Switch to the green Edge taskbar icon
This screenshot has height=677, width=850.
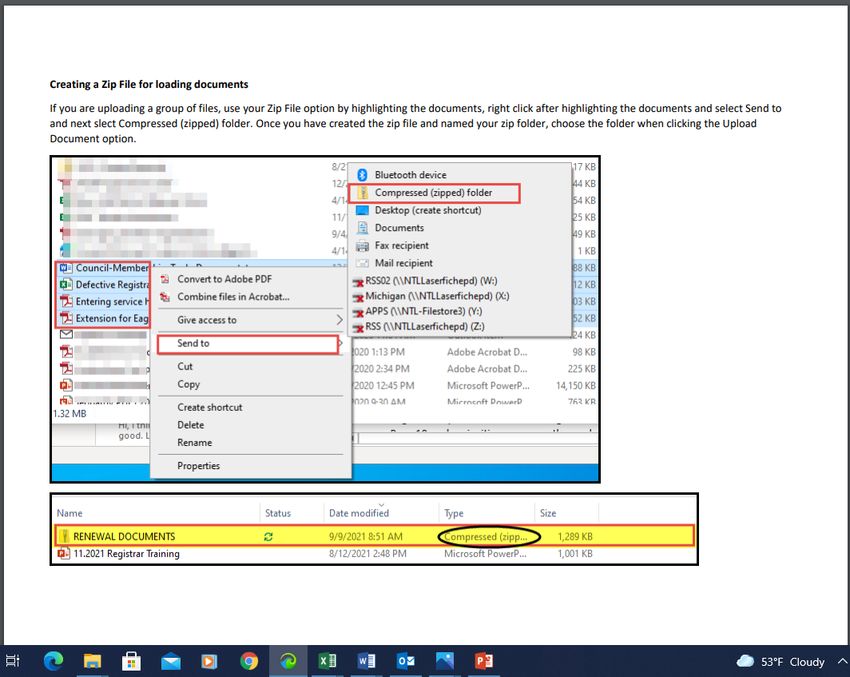(288, 661)
